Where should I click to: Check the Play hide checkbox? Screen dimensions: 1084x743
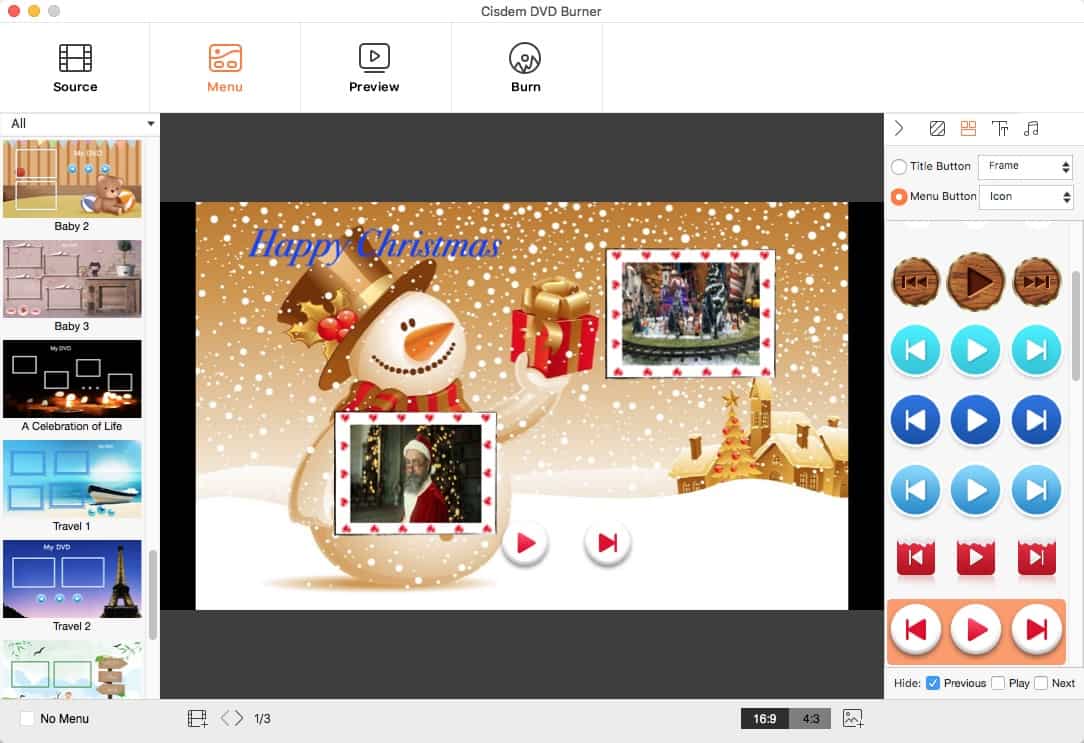click(997, 683)
